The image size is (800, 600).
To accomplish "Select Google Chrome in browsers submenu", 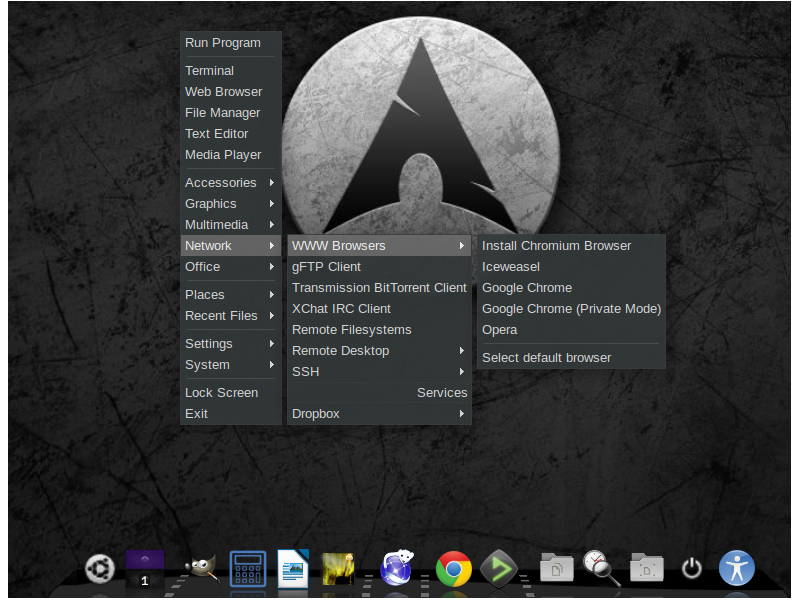I will 571,287.
